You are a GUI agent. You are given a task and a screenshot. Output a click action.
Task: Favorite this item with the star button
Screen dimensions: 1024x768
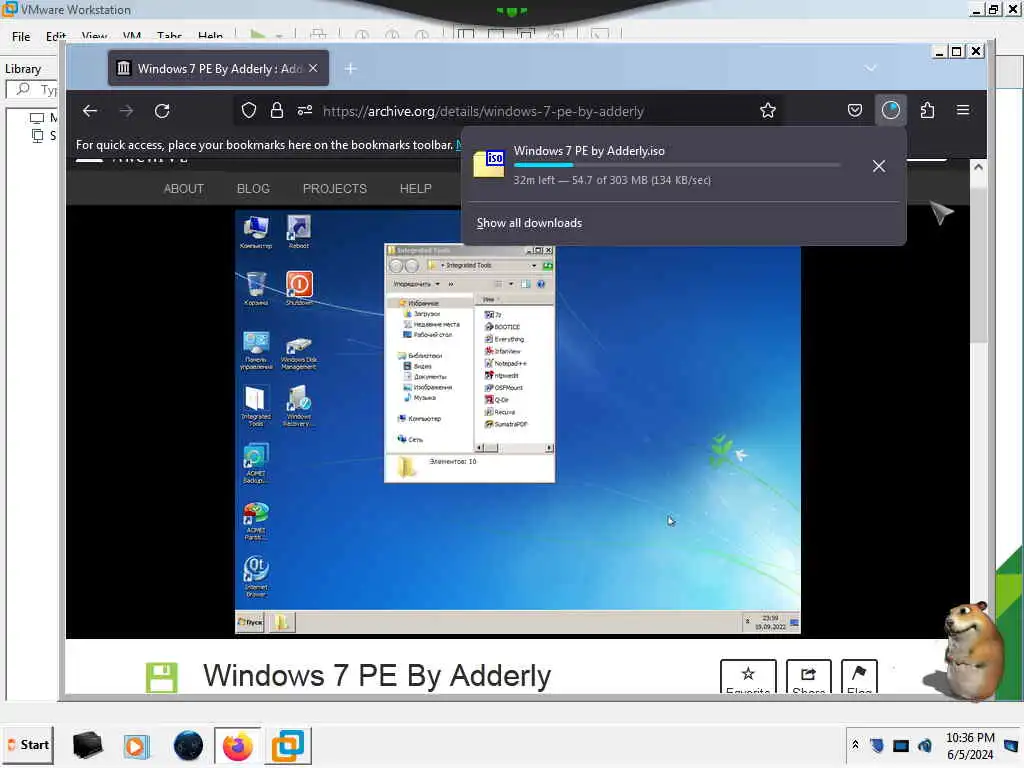coord(748,677)
